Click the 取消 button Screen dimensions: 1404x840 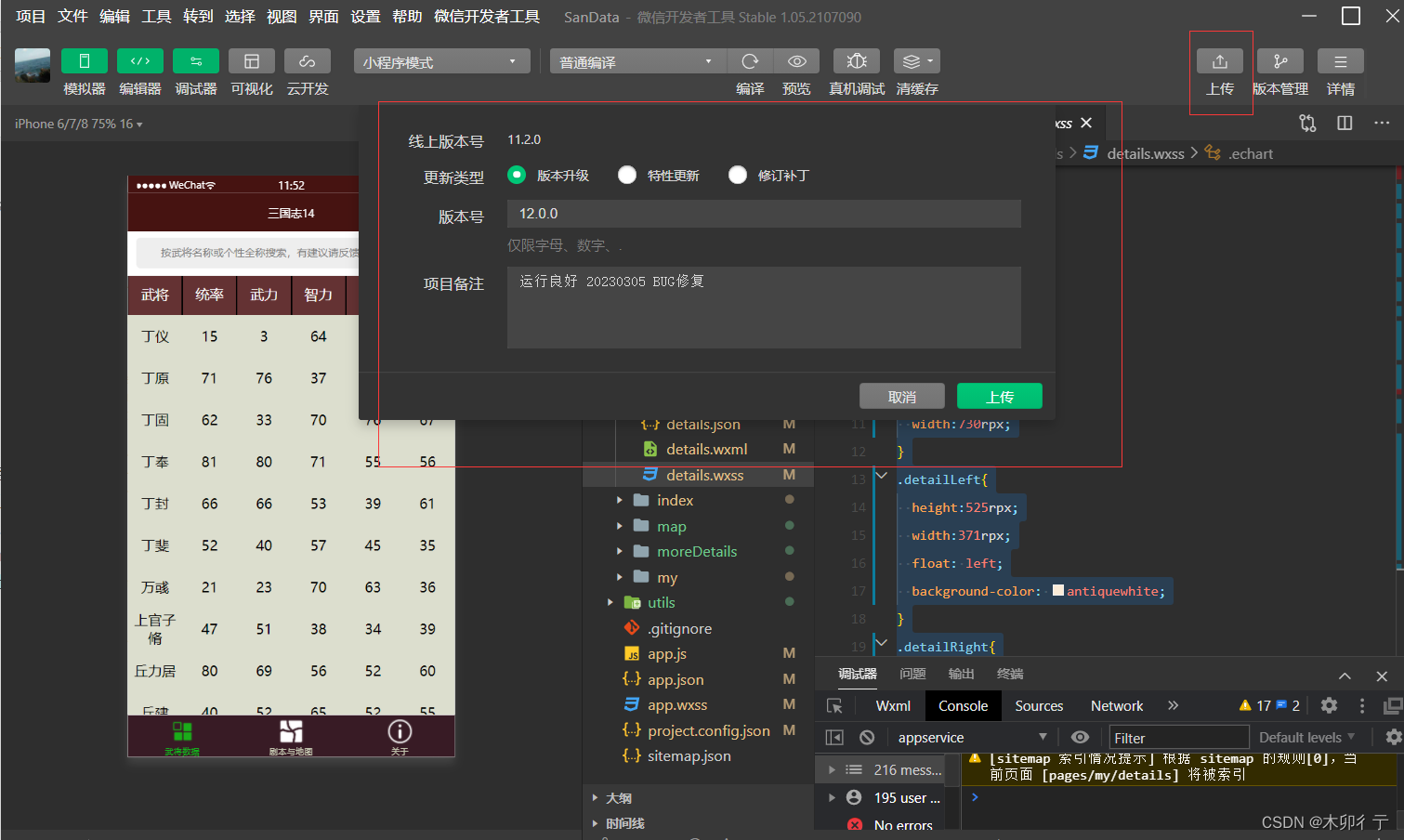[x=902, y=396]
